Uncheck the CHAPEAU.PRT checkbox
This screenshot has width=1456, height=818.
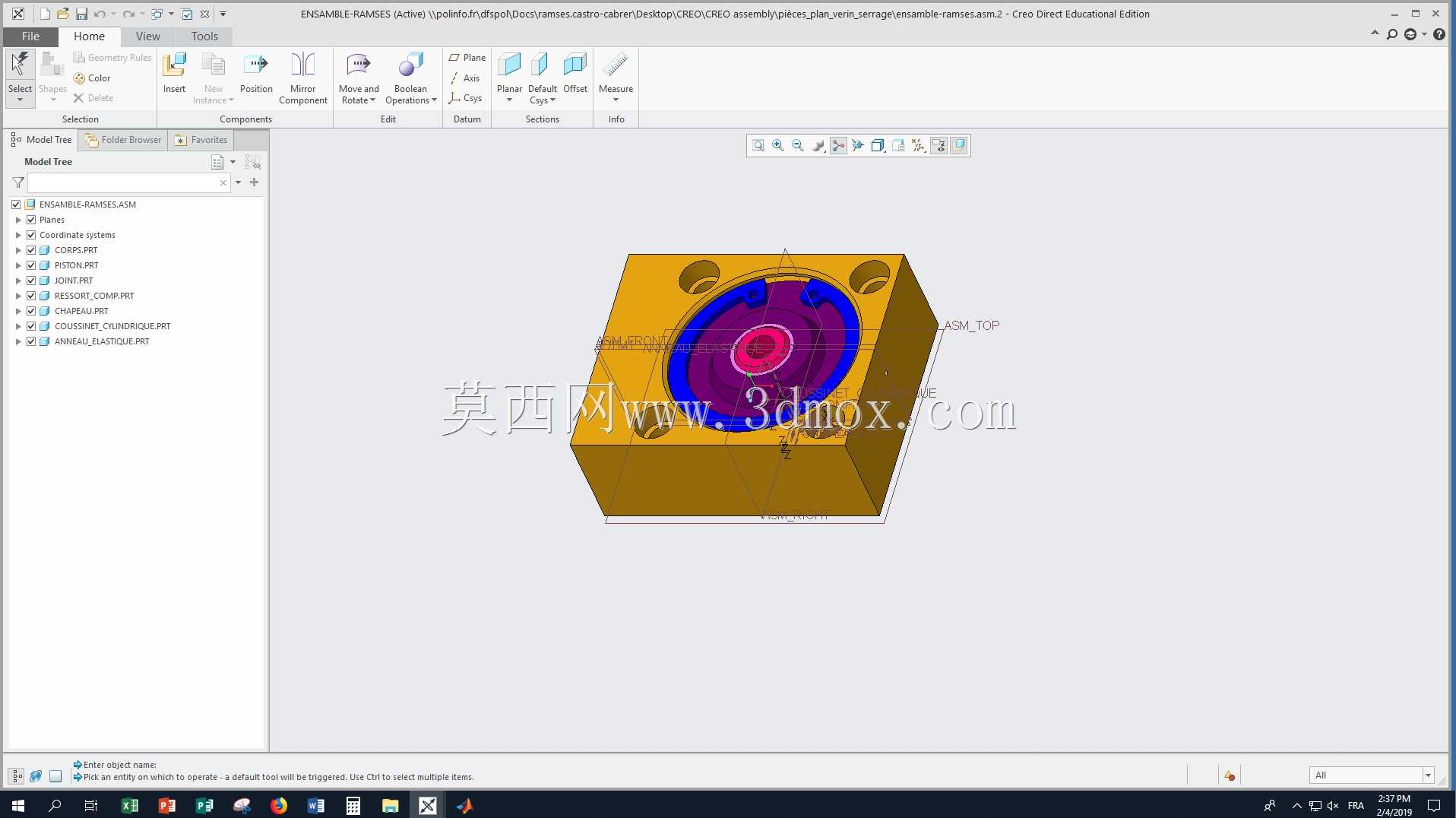coord(31,311)
